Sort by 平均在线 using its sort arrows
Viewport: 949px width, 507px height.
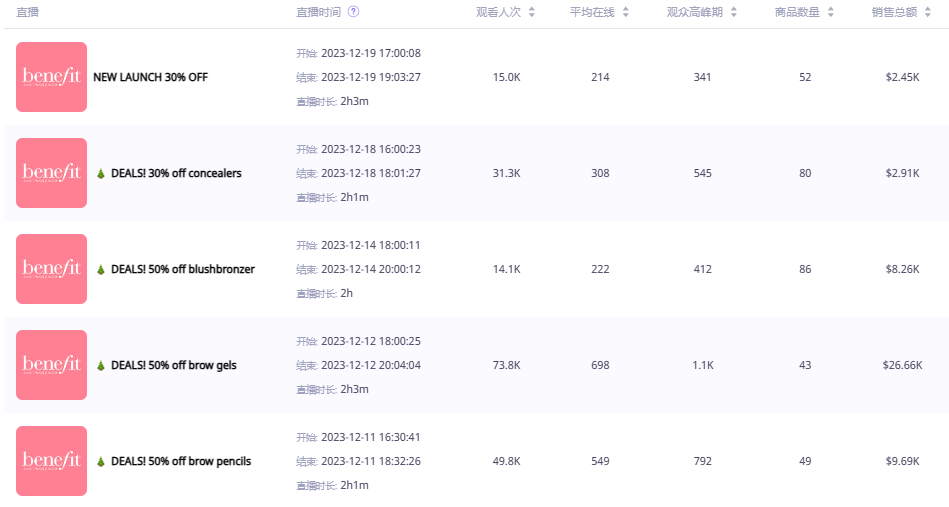[x=625, y=12]
